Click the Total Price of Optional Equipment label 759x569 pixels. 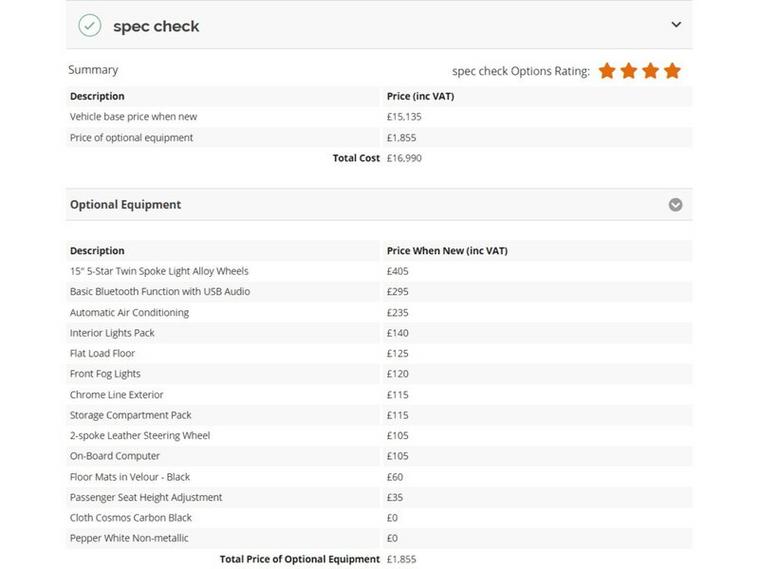(300, 559)
